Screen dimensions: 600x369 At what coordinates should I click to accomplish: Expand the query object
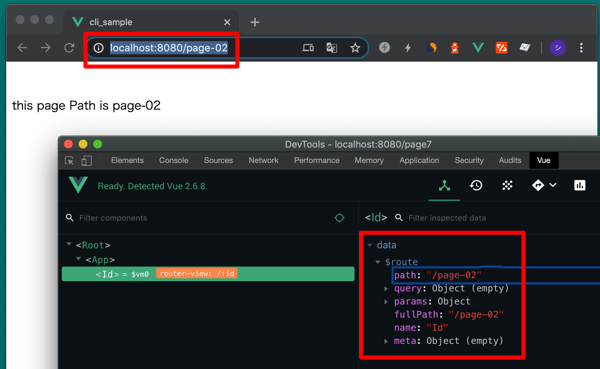pyautogui.click(x=386, y=289)
